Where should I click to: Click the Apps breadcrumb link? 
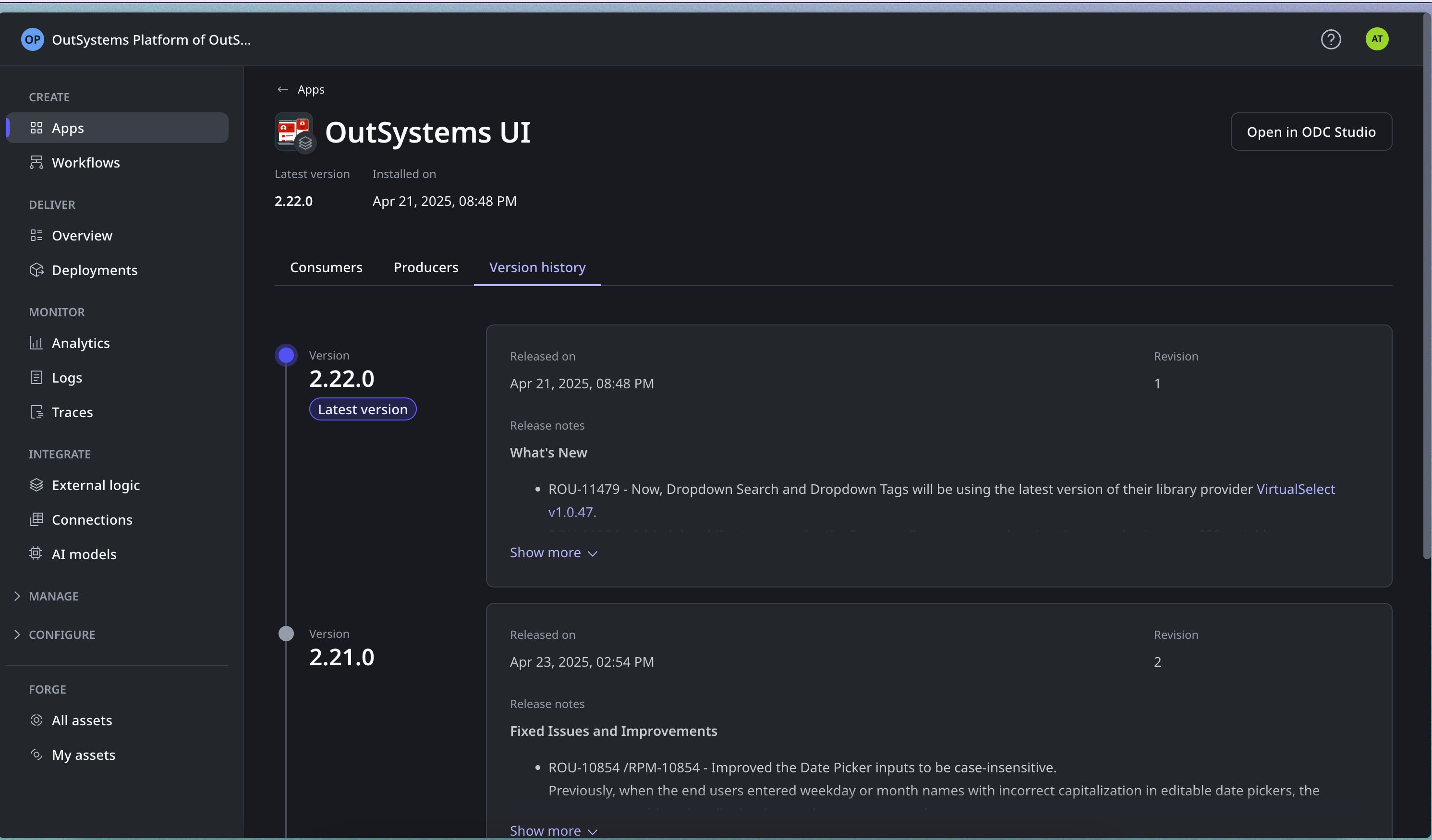311,89
